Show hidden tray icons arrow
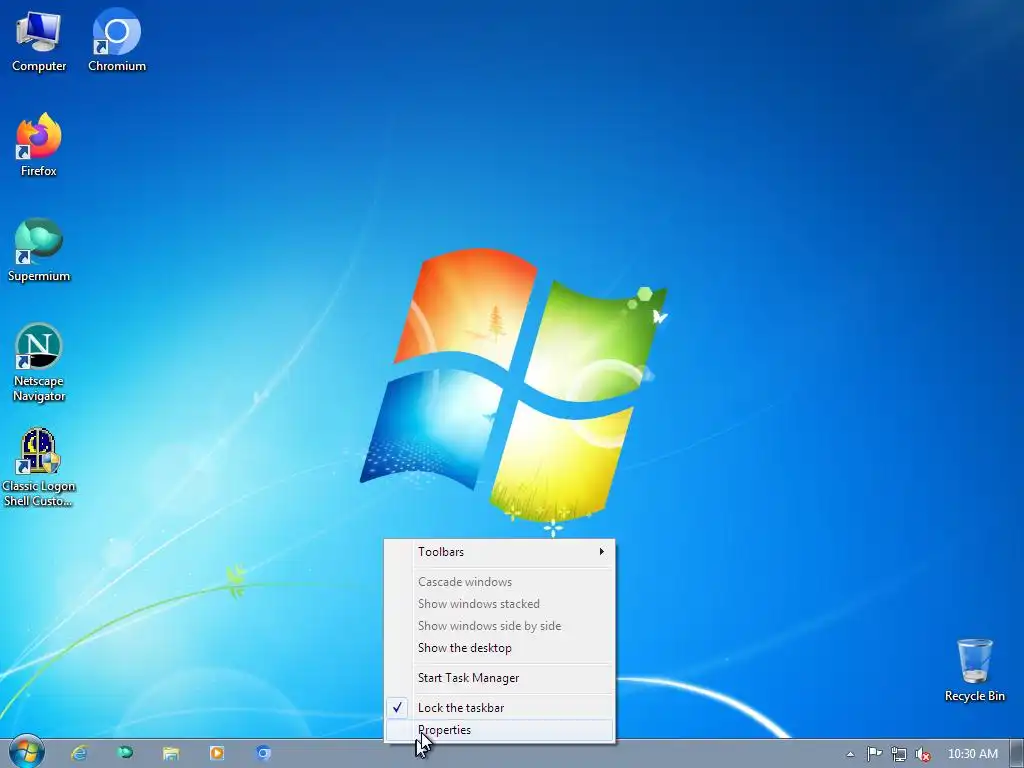The height and width of the screenshot is (768, 1024). (850, 754)
